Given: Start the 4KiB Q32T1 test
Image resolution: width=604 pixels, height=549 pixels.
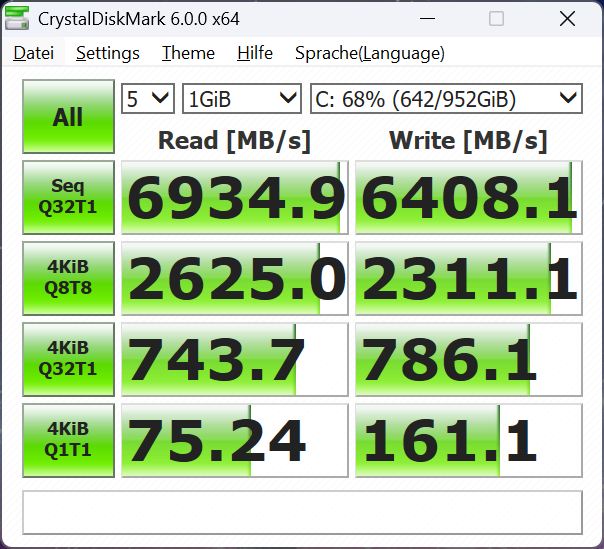Looking at the screenshot, I should tap(69, 359).
